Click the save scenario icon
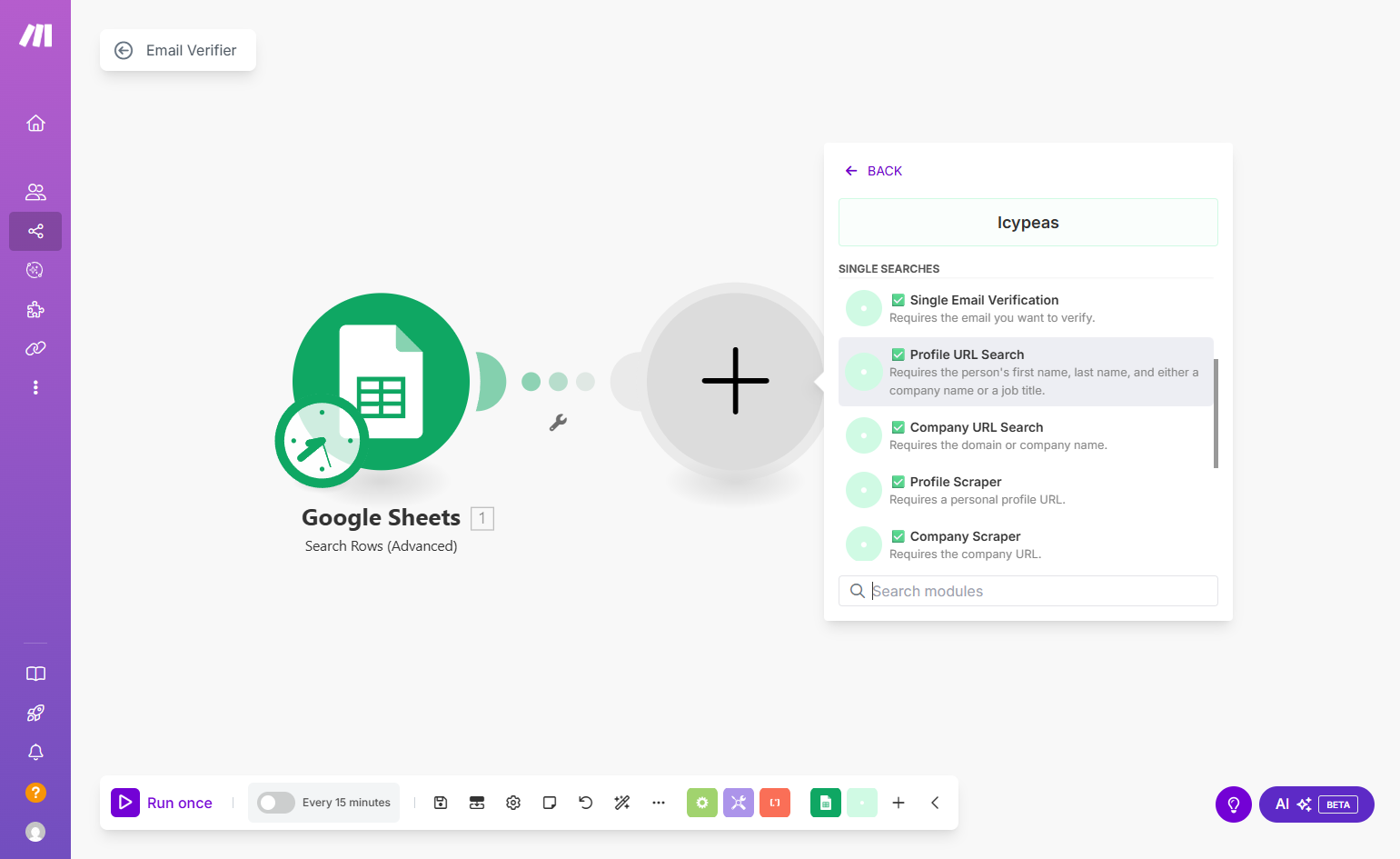 click(x=441, y=803)
